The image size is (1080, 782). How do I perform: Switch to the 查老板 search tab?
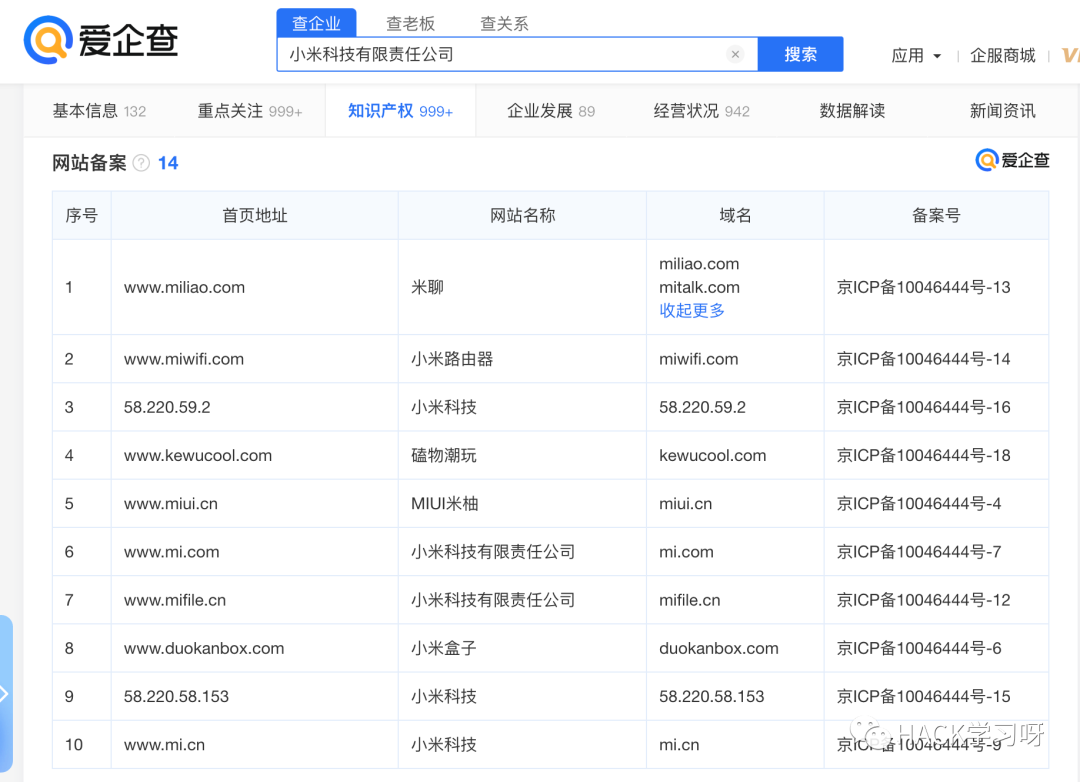click(x=410, y=23)
